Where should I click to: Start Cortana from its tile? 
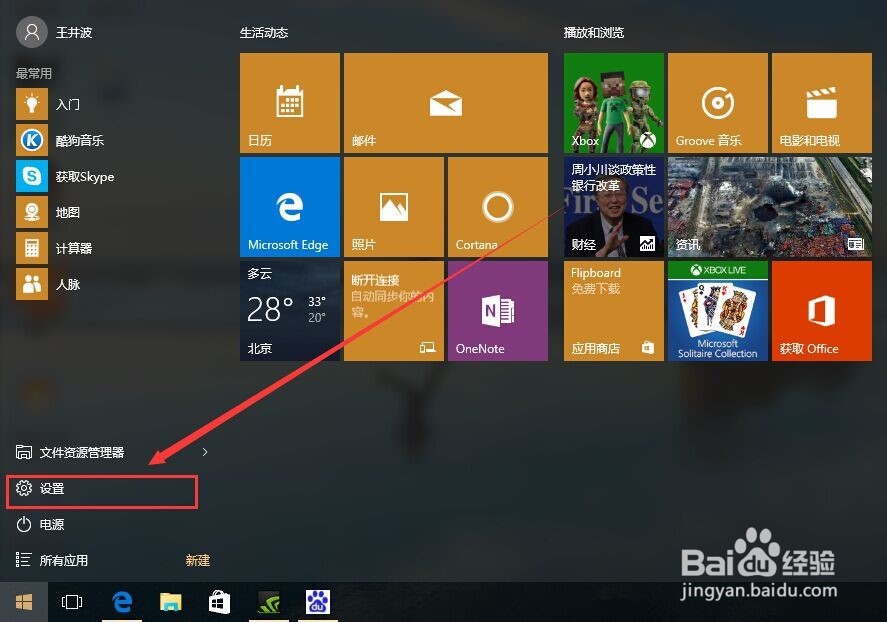point(497,206)
